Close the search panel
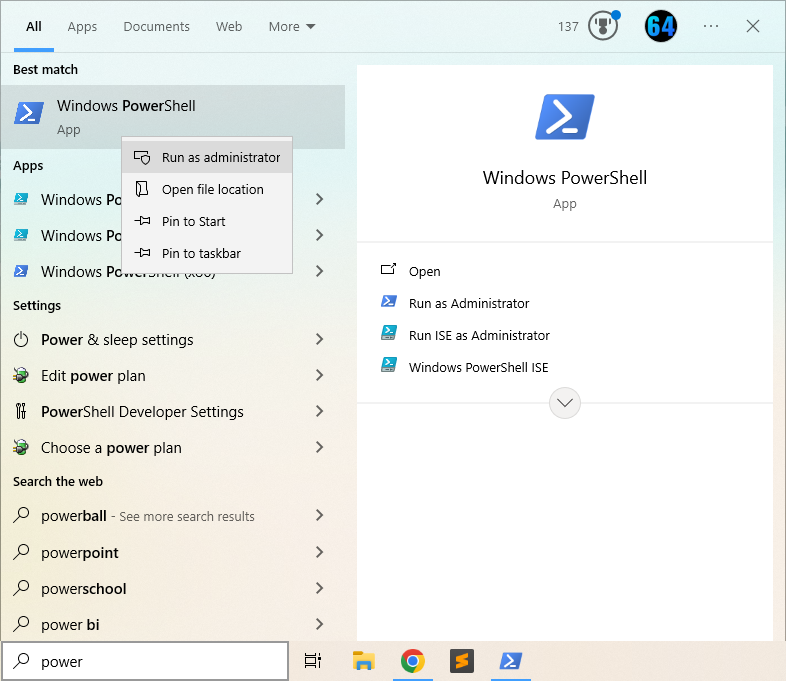 click(752, 26)
